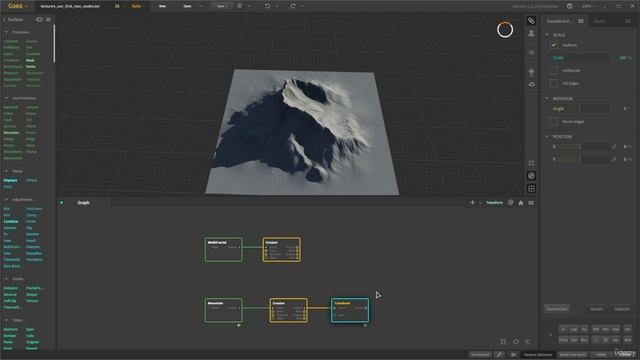
Task: Click the auto-arrange icon at graph bottom
Action: click(x=527, y=341)
